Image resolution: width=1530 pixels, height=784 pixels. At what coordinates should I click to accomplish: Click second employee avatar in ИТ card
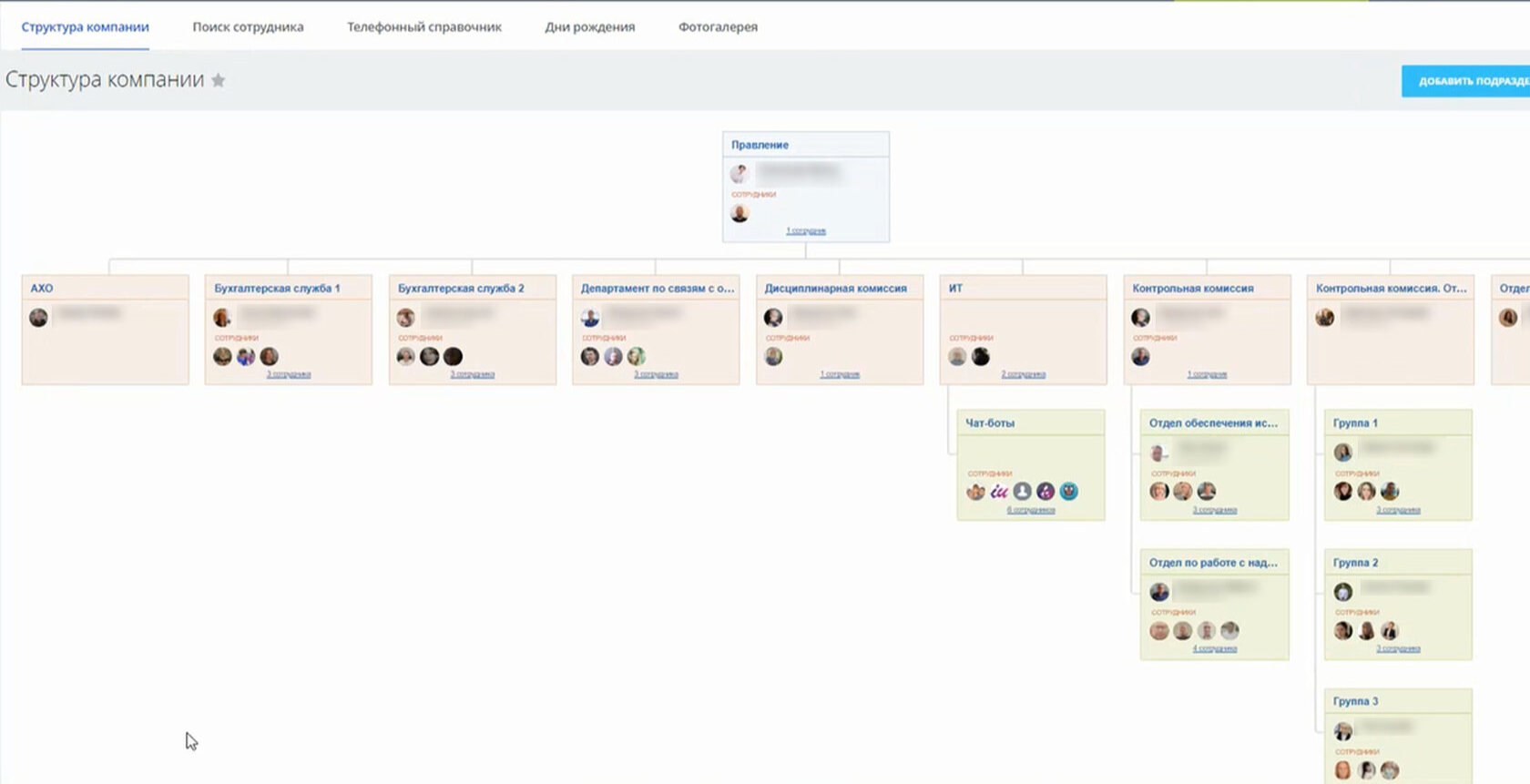981,357
